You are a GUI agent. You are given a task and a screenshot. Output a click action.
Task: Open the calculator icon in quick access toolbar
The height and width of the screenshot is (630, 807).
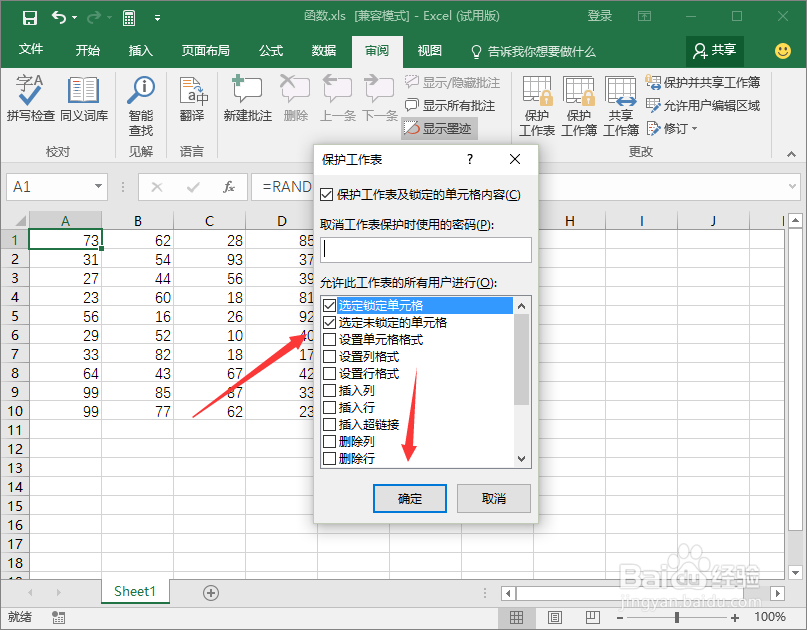click(129, 18)
